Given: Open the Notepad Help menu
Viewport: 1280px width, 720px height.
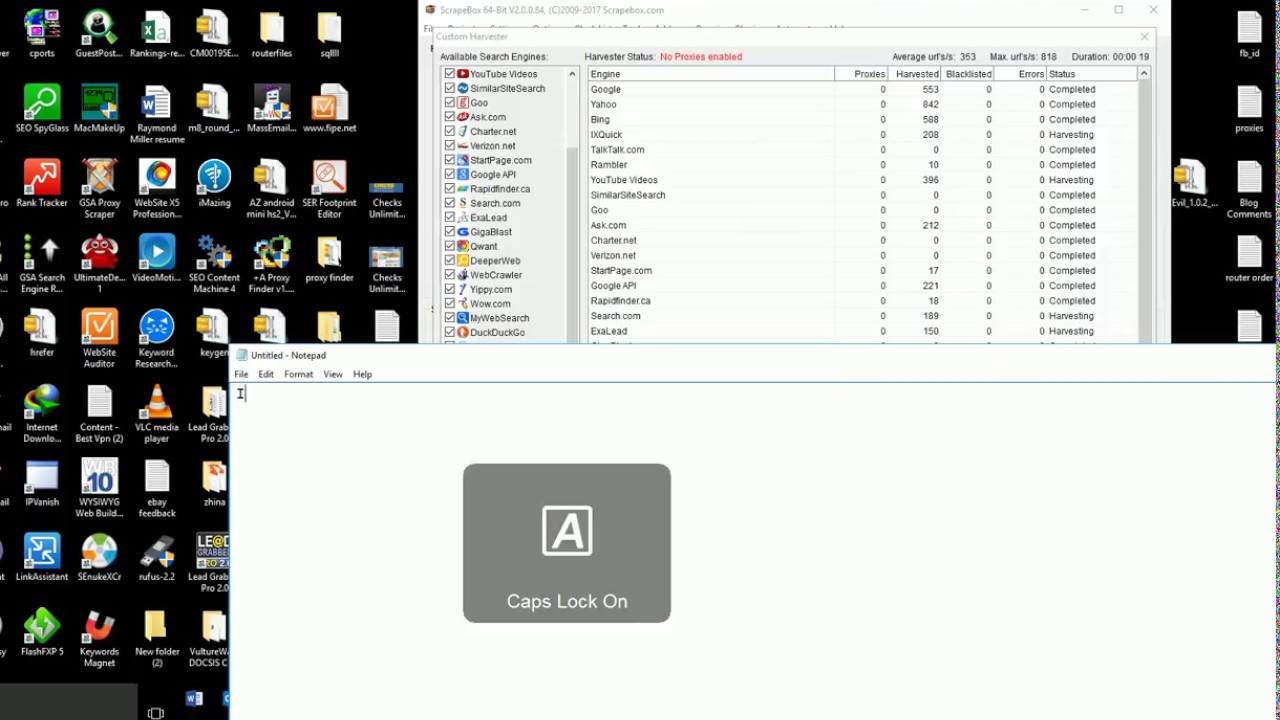Looking at the screenshot, I should click(362, 374).
